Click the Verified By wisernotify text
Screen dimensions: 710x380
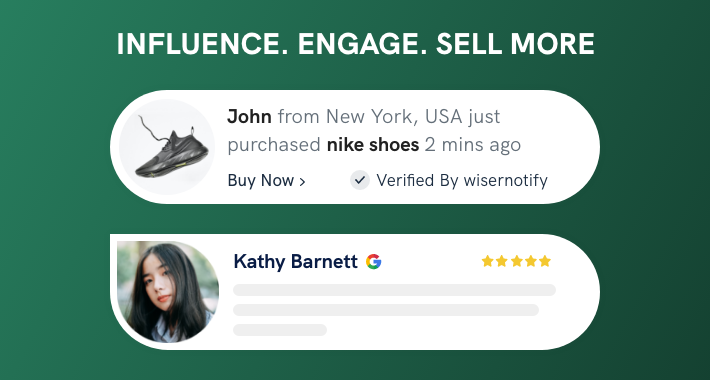pos(462,181)
